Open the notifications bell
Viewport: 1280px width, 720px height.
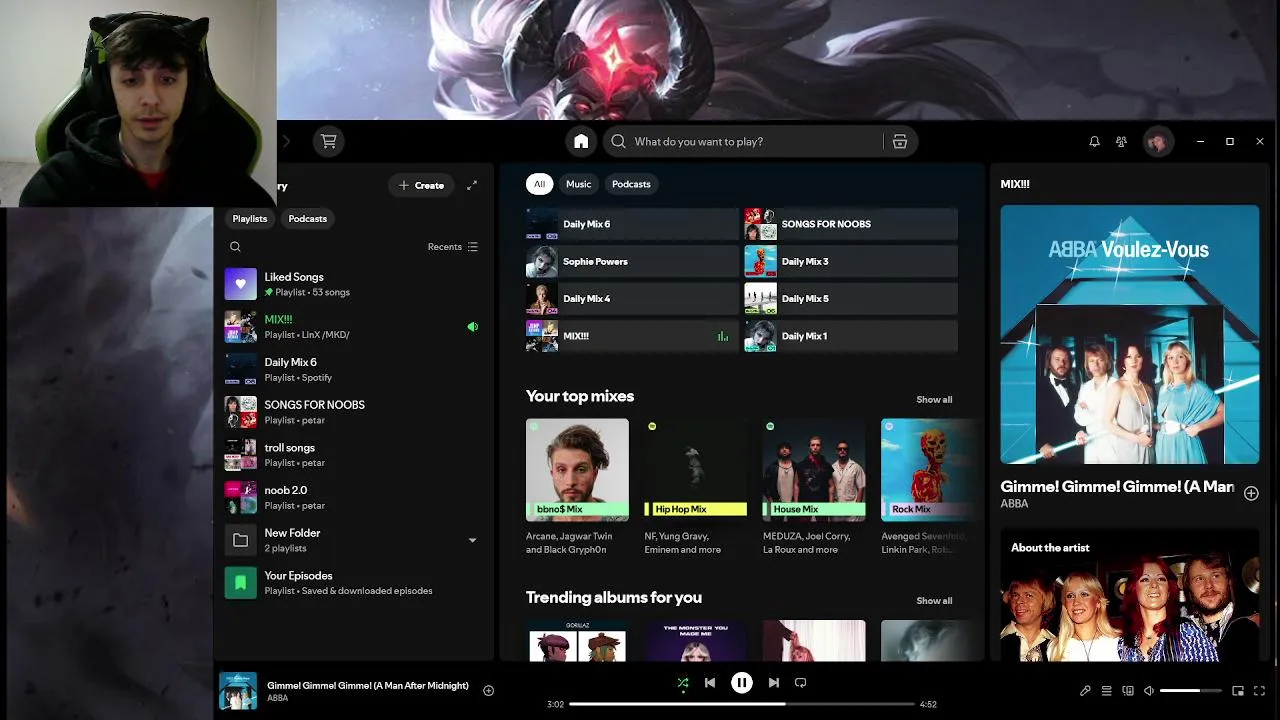[1094, 142]
